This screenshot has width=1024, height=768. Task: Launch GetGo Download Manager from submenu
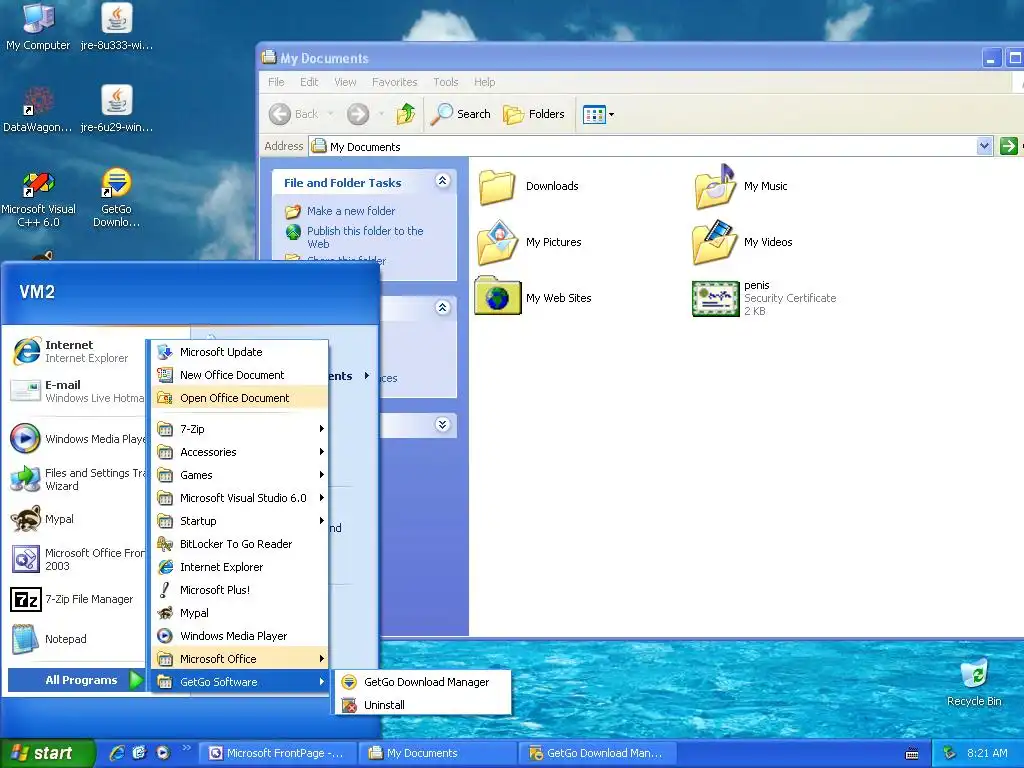(x=423, y=682)
